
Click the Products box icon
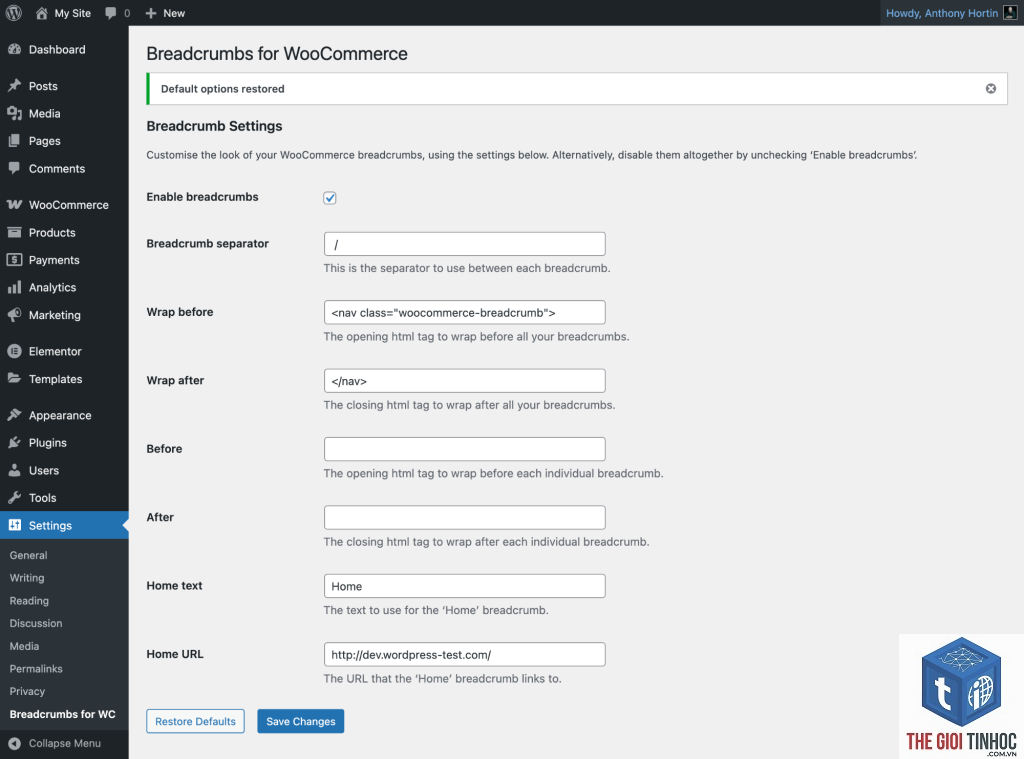14,232
